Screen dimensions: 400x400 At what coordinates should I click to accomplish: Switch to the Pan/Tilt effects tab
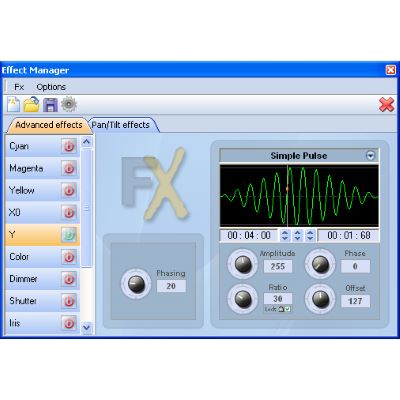click(x=121, y=125)
